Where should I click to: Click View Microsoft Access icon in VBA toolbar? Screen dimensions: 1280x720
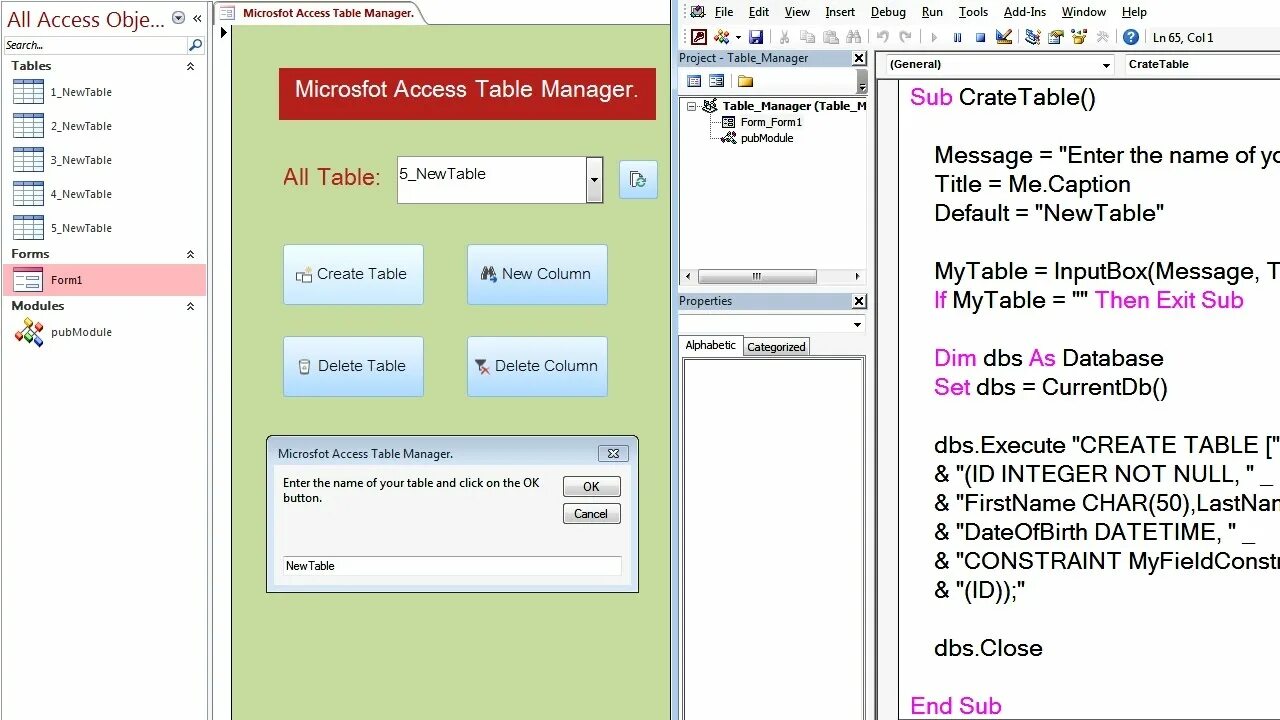(699, 37)
